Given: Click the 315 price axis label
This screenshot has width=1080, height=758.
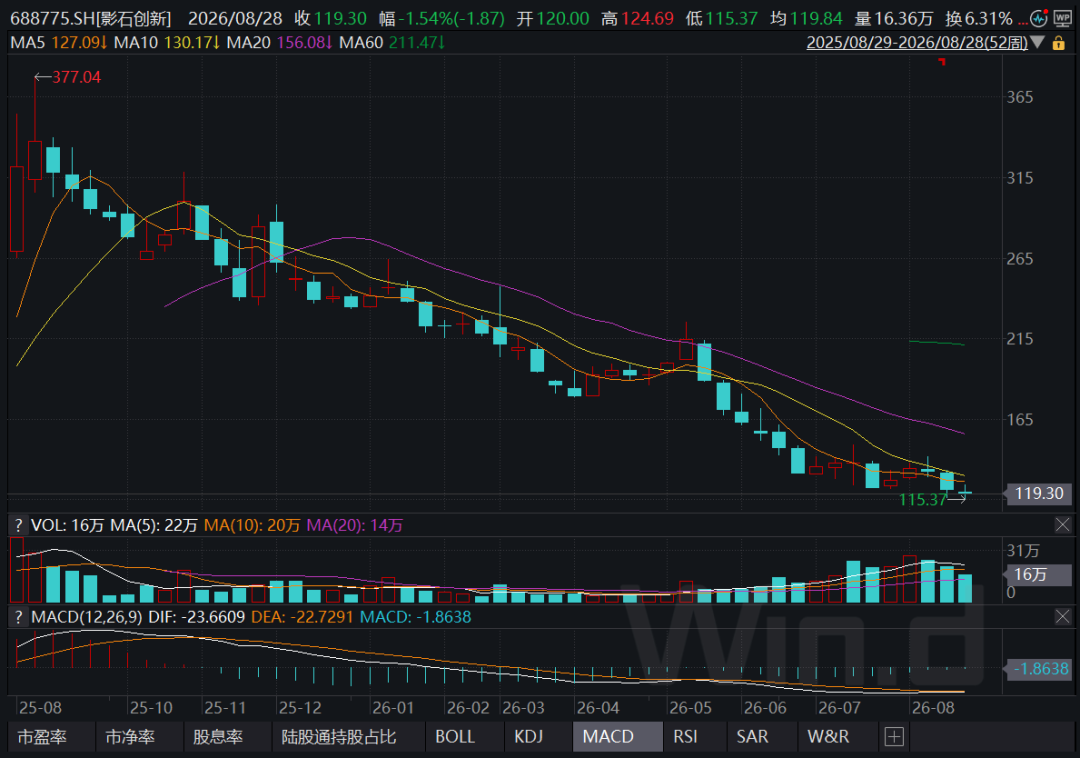Looking at the screenshot, I should (x=1020, y=178).
